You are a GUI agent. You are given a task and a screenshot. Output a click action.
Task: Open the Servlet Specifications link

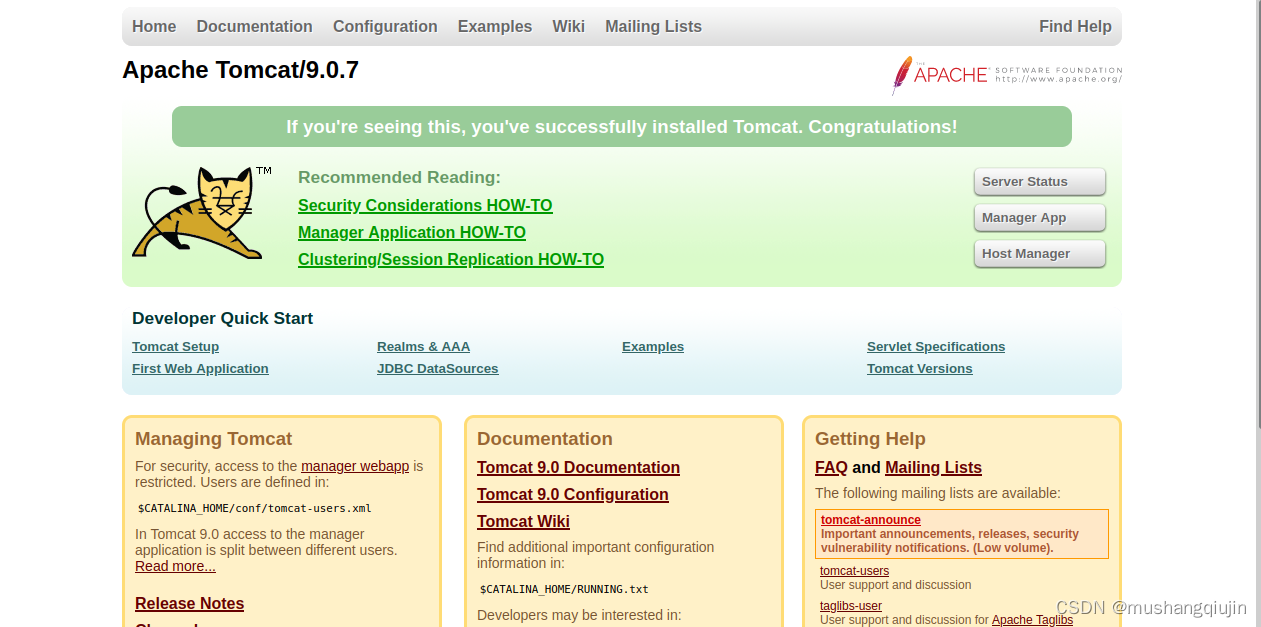tap(936, 347)
